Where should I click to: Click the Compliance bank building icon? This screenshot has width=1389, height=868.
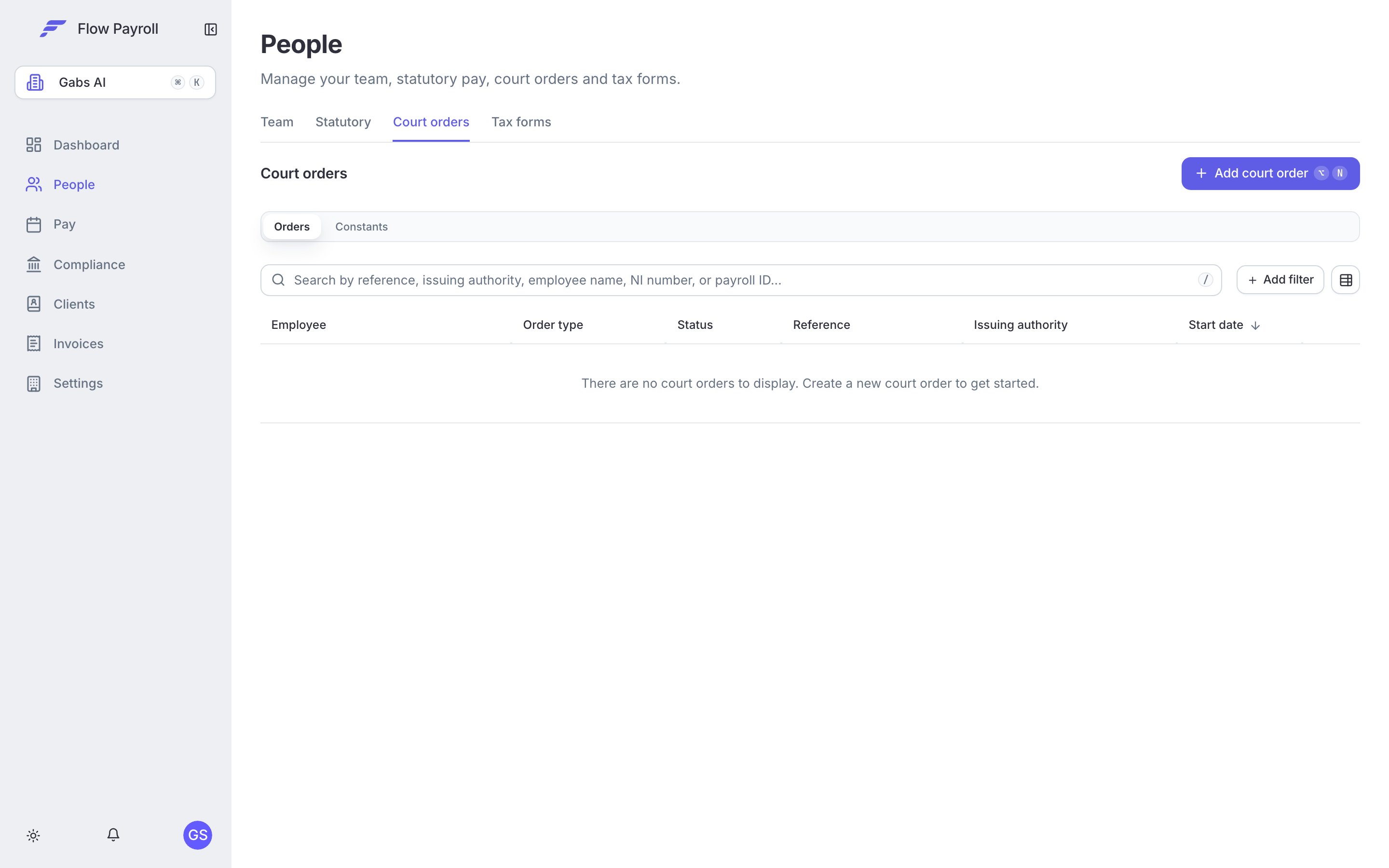tap(34, 264)
